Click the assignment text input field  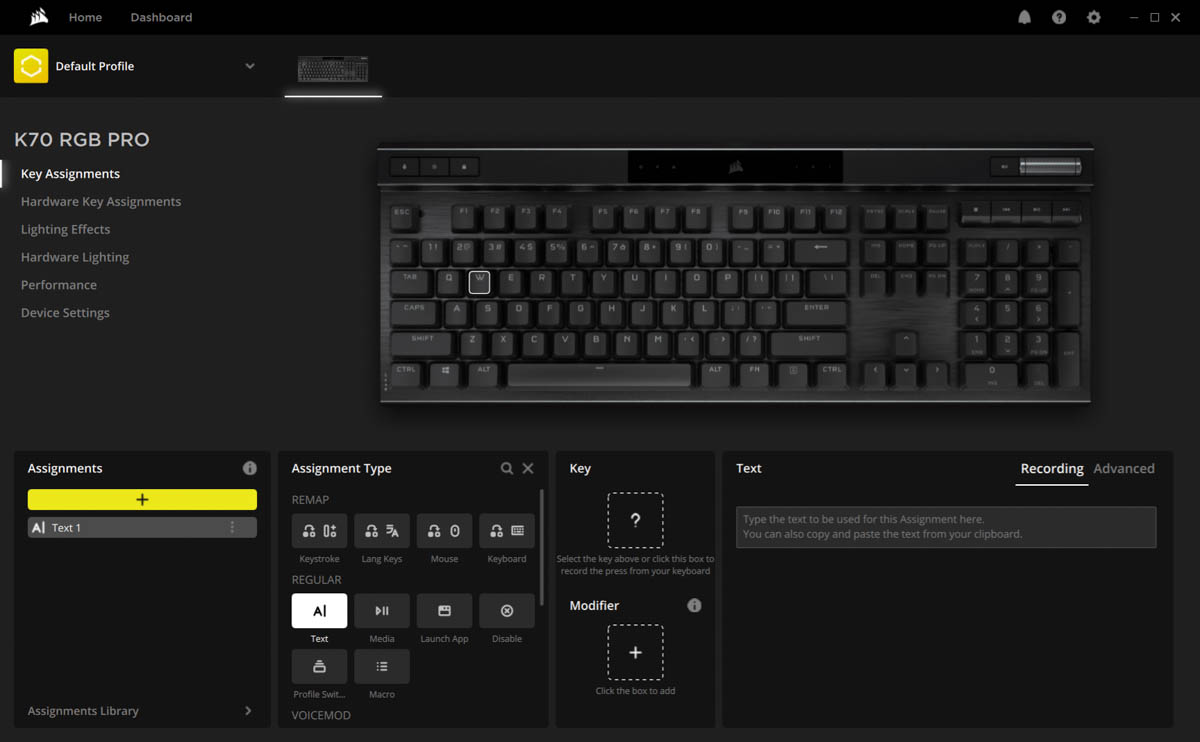coord(946,527)
